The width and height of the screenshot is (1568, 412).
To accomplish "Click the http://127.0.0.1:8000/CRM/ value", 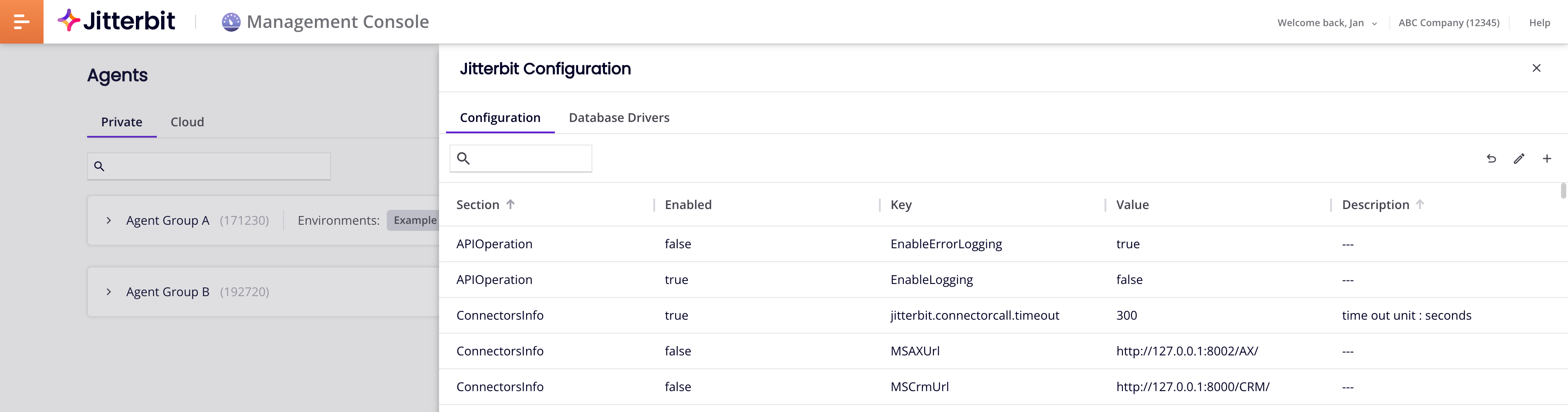I will 1193,387.
